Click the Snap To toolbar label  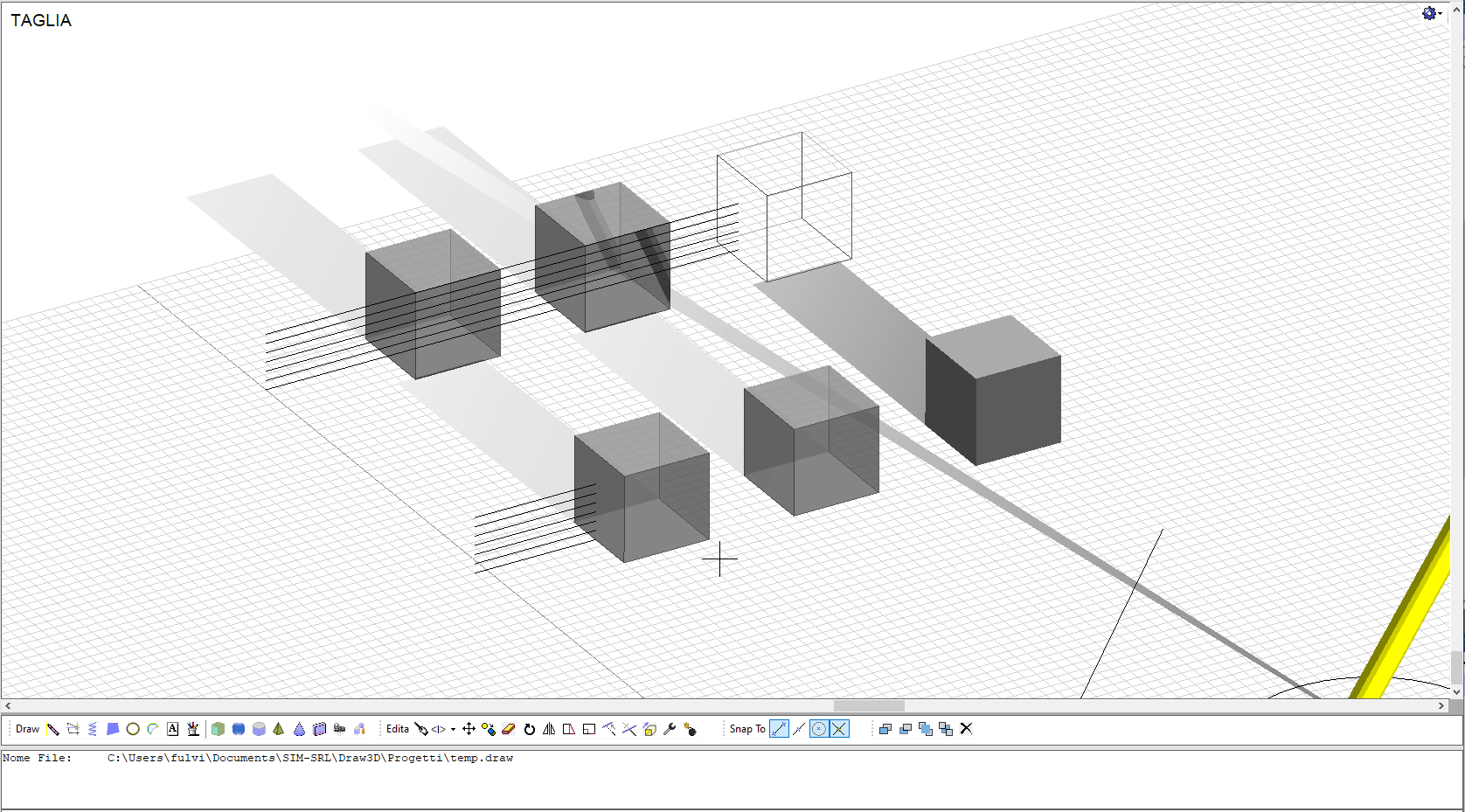point(747,729)
